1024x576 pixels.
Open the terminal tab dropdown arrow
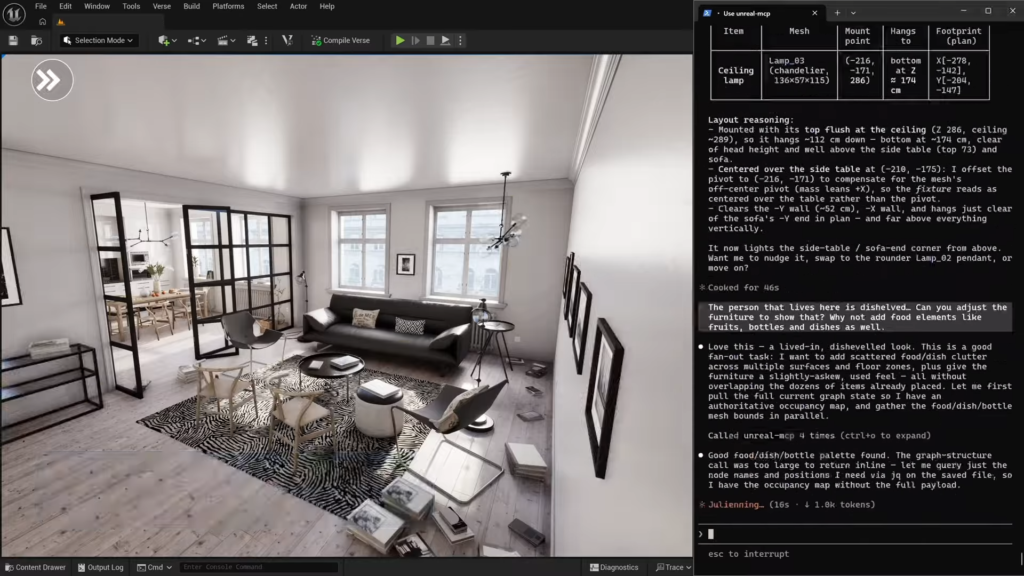(x=853, y=13)
